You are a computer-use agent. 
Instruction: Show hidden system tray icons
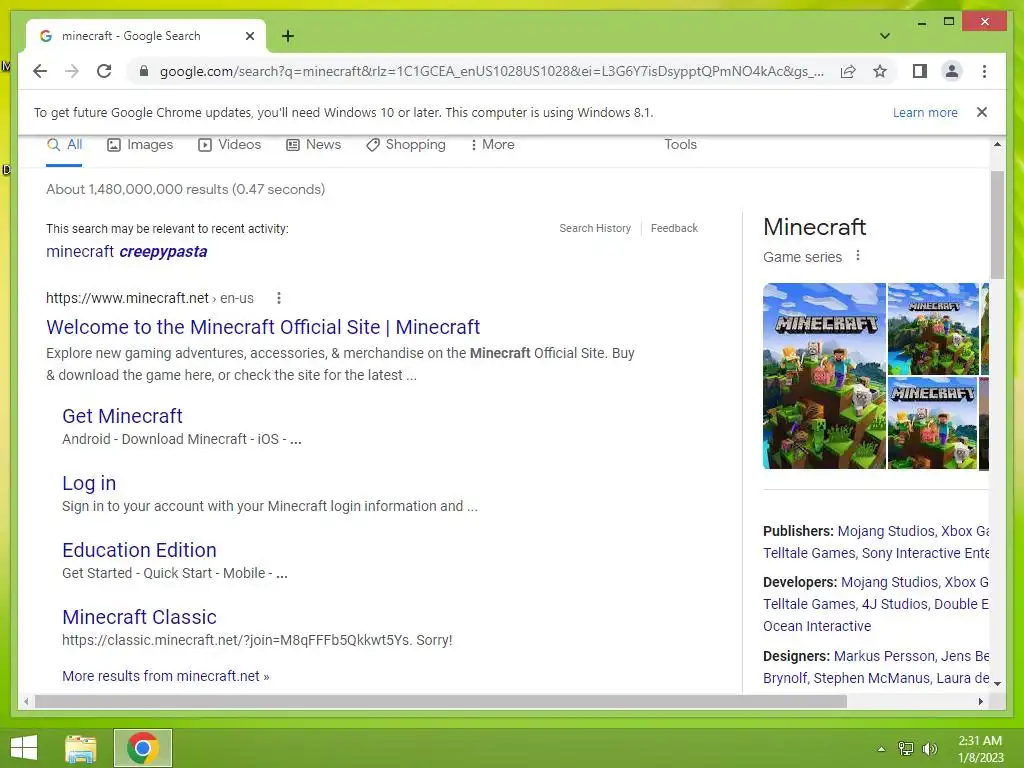coord(881,749)
